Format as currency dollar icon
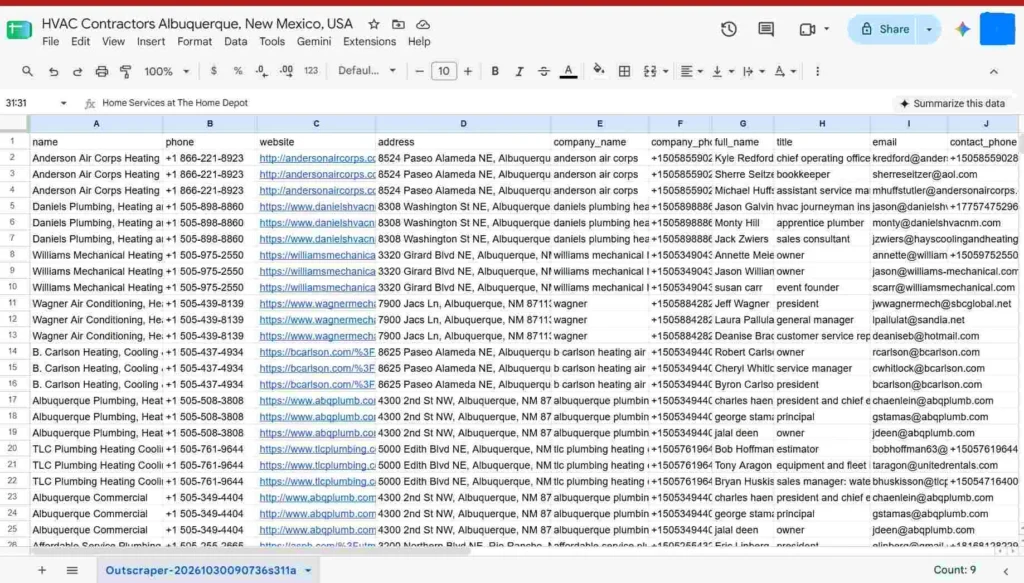 click(x=214, y=71)
